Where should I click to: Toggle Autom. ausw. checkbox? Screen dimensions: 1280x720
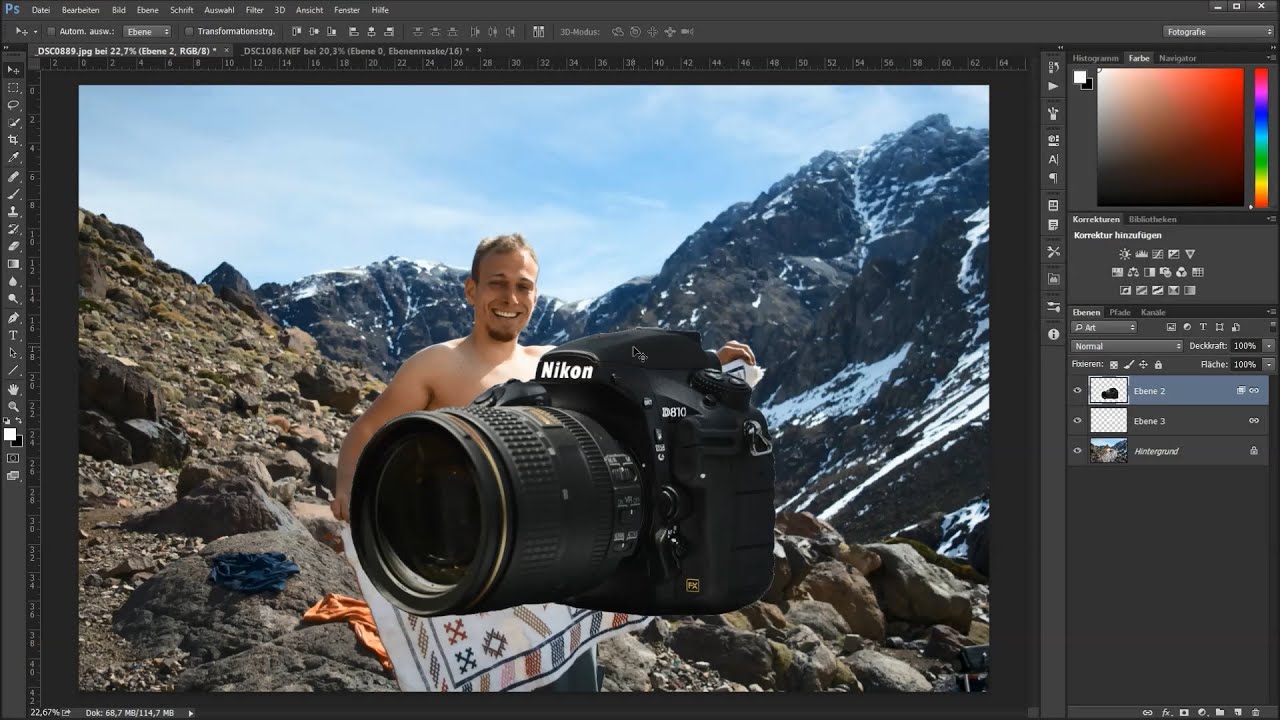pyautogui.click(x=51, y=32)
